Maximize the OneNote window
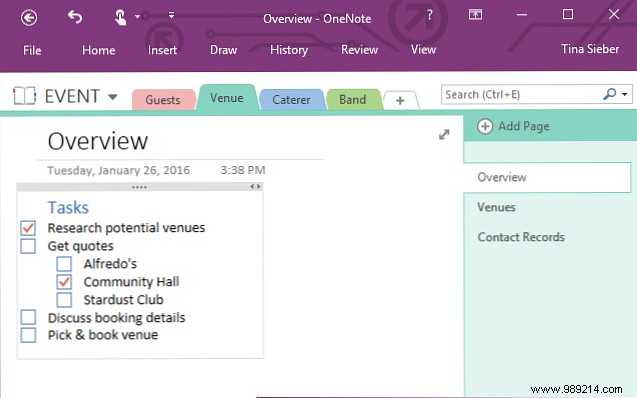Image resolution: width=637 pixels, height=398 pixels. (x=568, y=14)
